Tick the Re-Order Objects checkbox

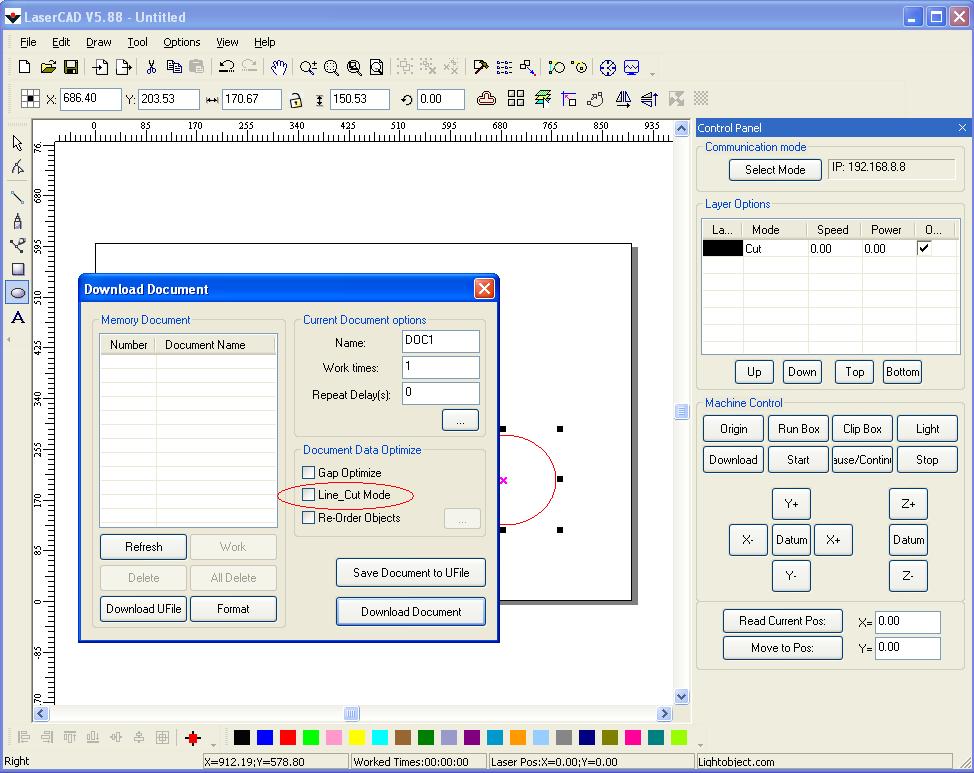click(x=309, y=518)
